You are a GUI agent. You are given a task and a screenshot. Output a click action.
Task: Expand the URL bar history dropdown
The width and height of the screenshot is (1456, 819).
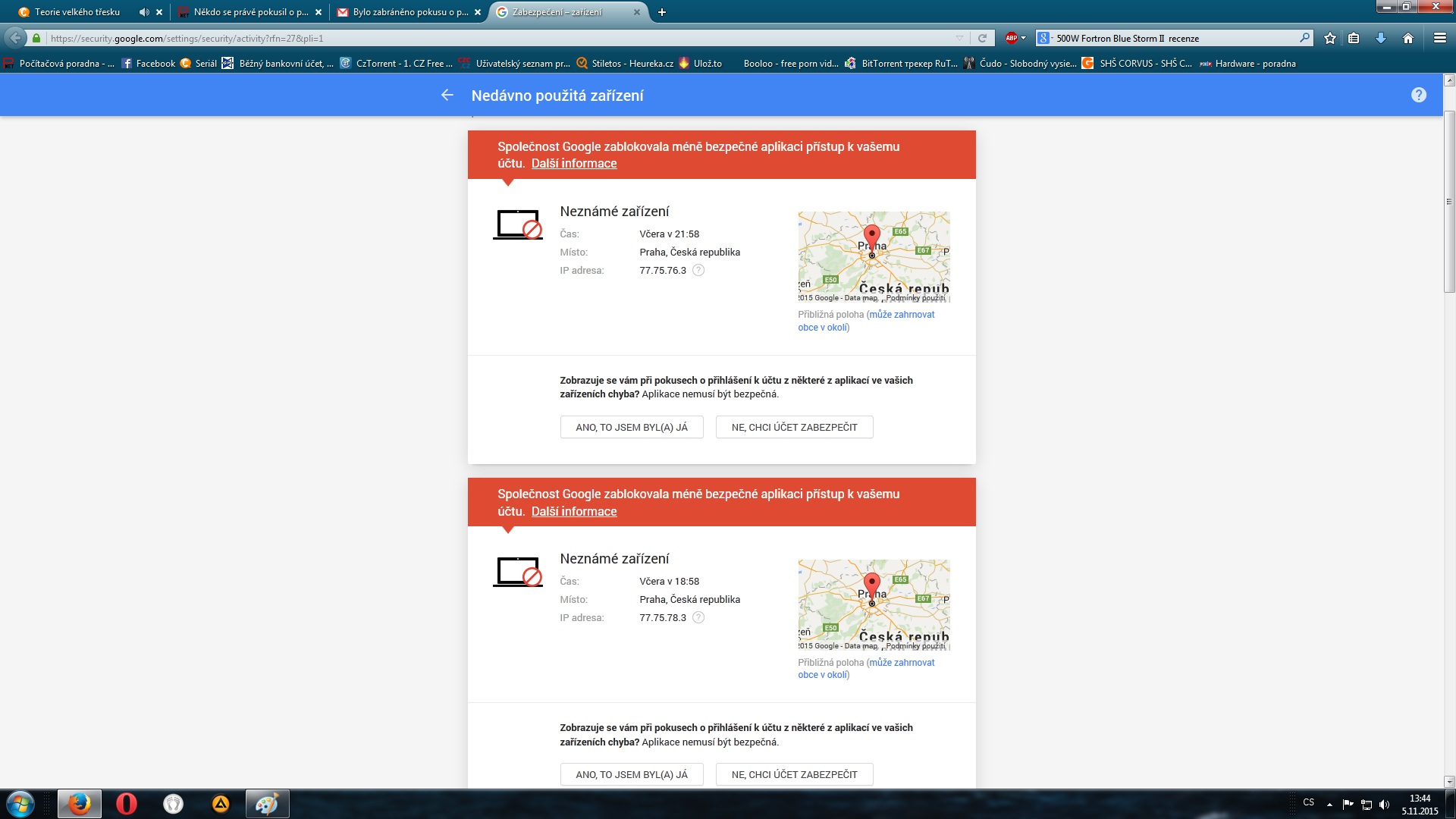(x=959, y=38)
